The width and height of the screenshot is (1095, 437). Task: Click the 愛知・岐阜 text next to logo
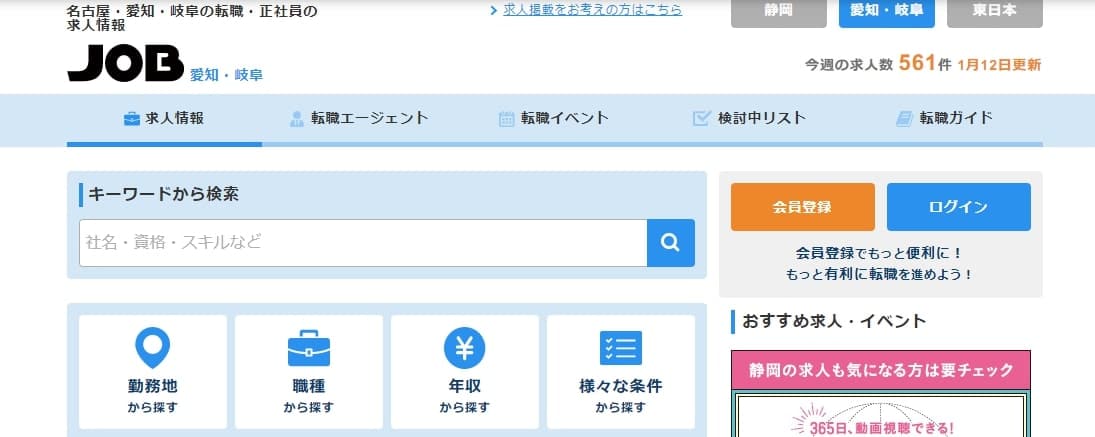coord(226,75)
